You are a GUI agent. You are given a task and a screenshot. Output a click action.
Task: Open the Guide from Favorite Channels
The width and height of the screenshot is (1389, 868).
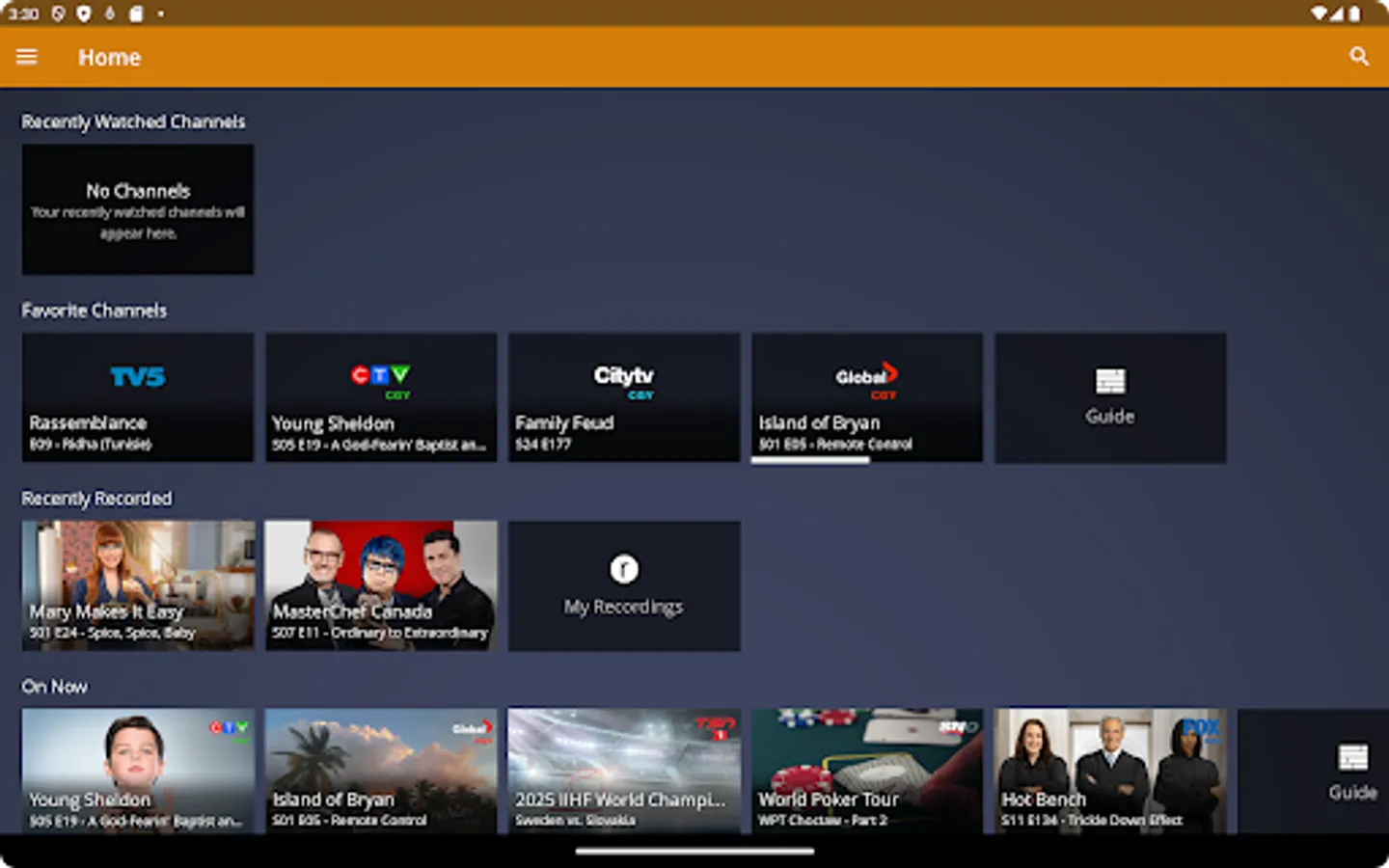1109,397
